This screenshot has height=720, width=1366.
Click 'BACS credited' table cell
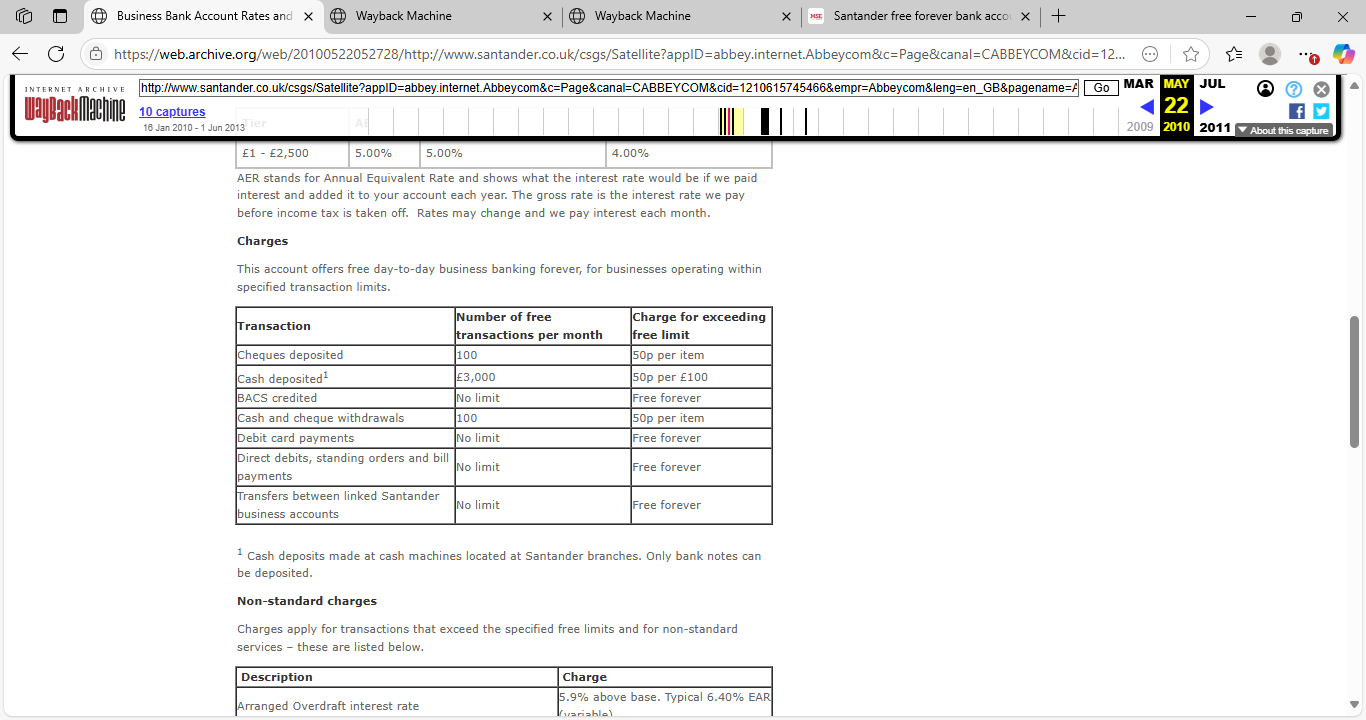coord(345,398)
